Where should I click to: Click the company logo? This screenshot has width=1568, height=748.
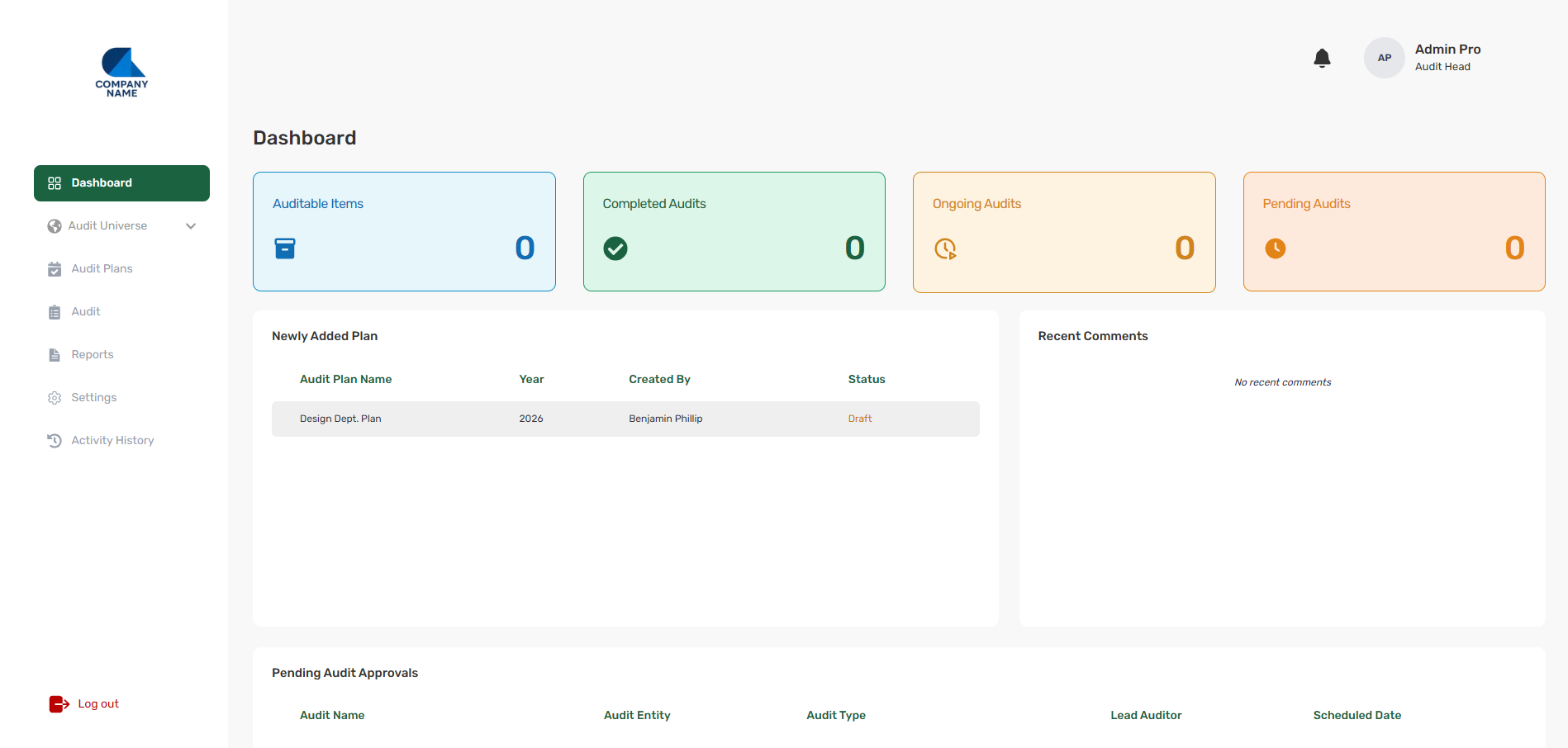[122, 72]
